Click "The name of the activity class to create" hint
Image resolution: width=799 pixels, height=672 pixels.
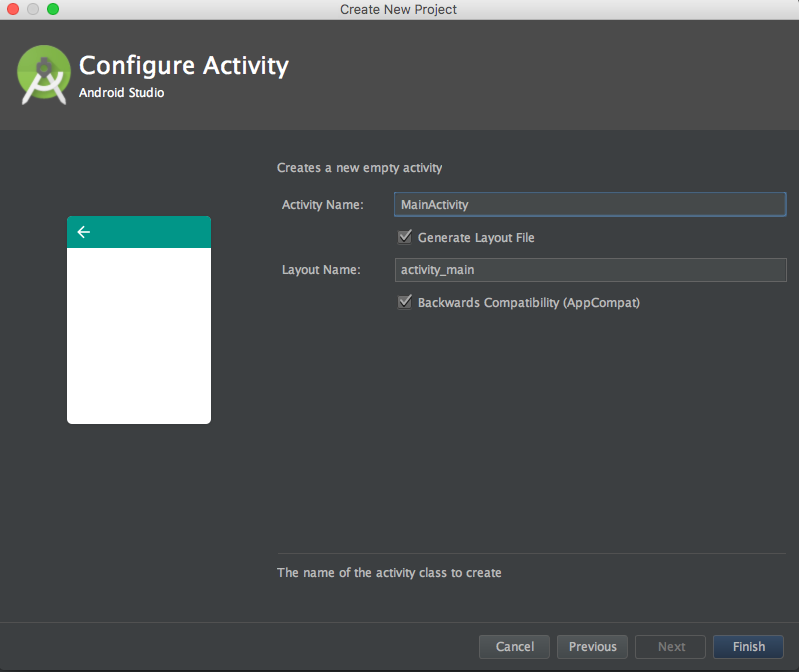coord(389,573)
